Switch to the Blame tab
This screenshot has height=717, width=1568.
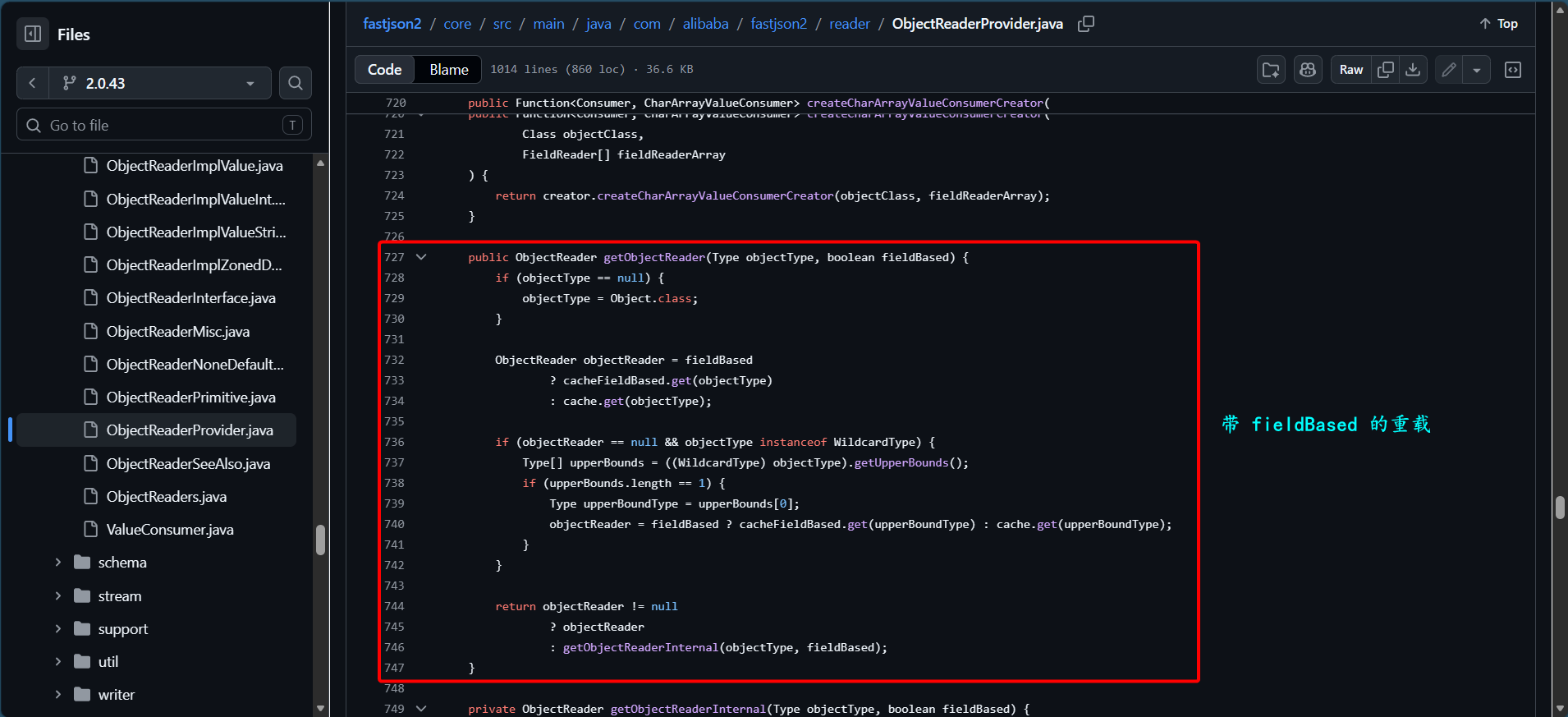coord(448,70)
